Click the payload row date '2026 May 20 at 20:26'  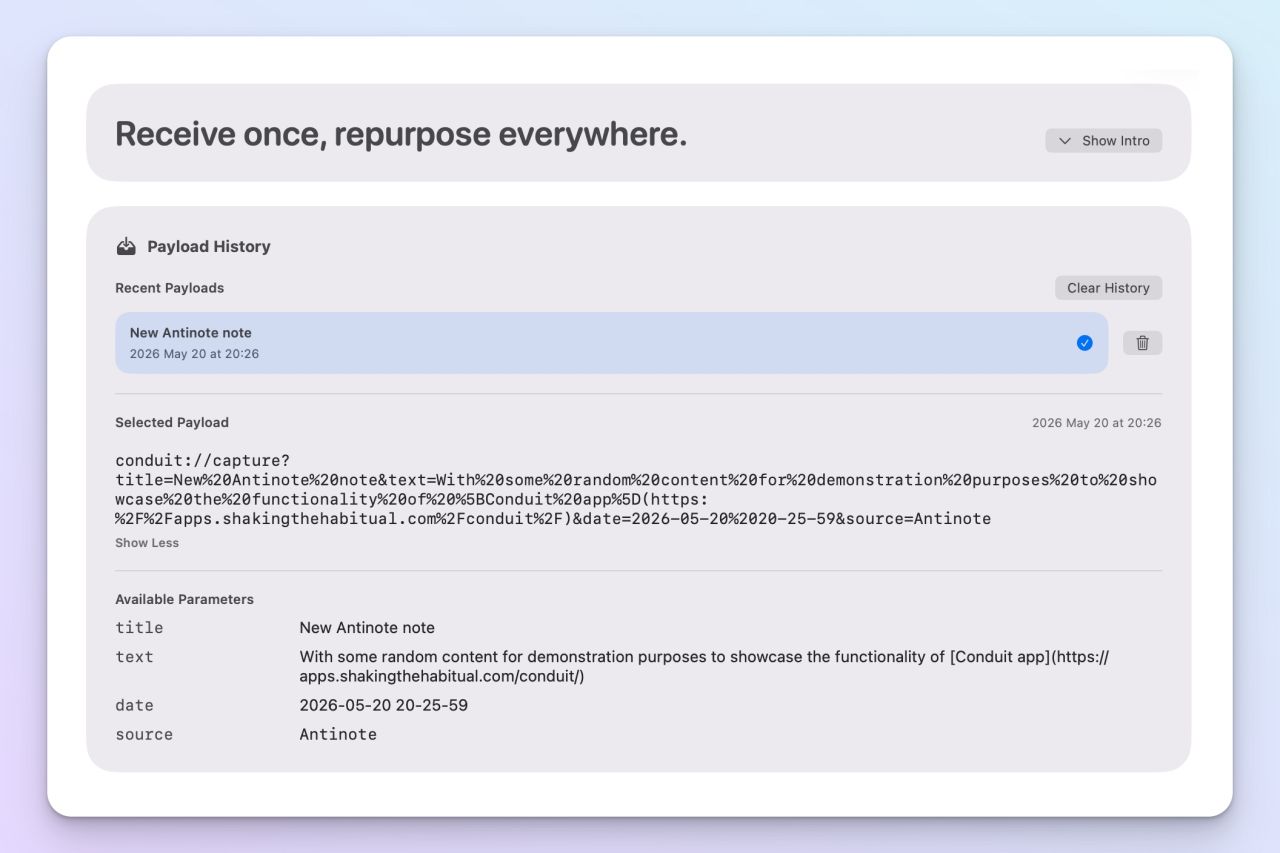[x=194, y=354]
